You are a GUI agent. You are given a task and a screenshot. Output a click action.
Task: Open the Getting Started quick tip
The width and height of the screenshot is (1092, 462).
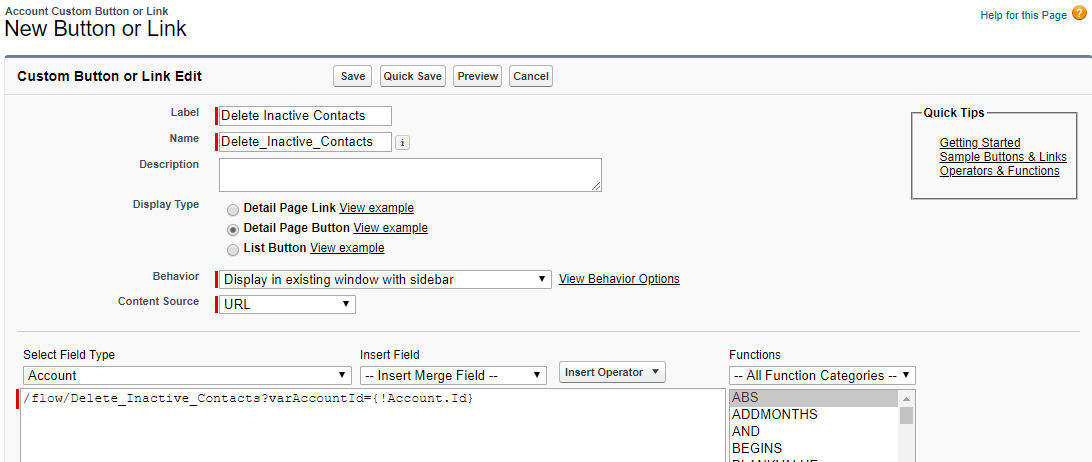tap(980, 143)
